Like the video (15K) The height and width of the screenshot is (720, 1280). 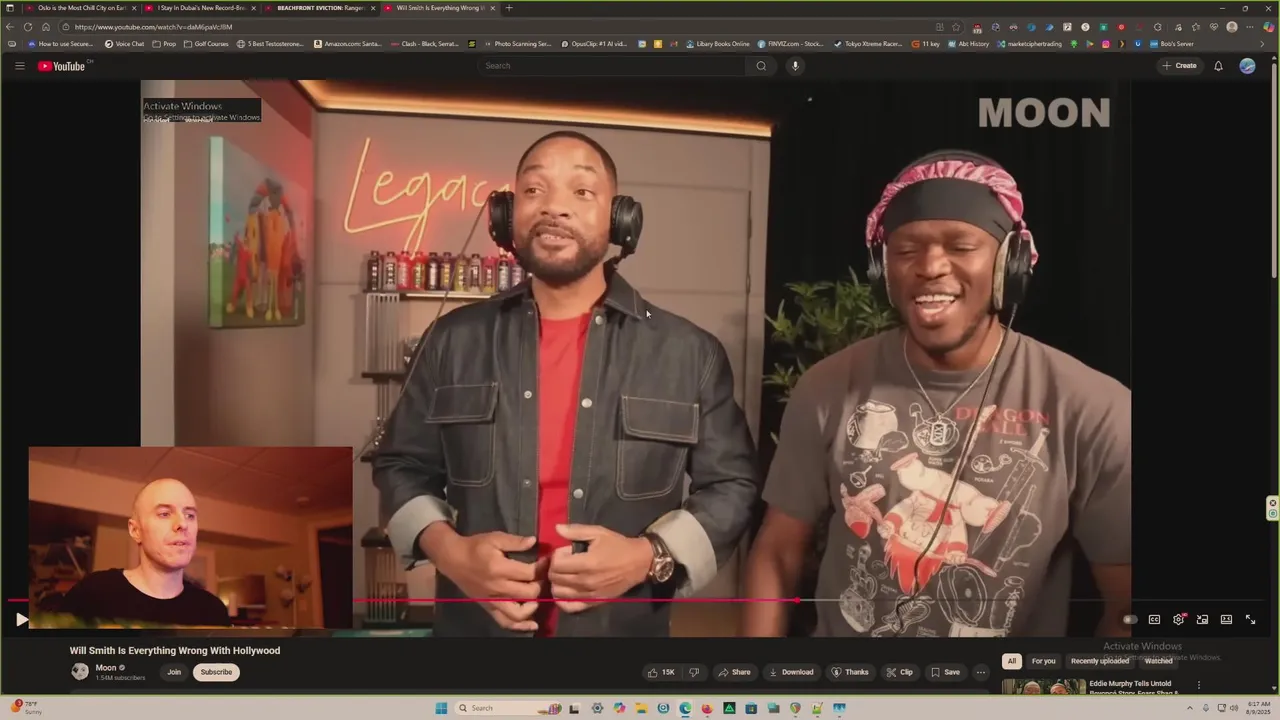tap(661, 672)
